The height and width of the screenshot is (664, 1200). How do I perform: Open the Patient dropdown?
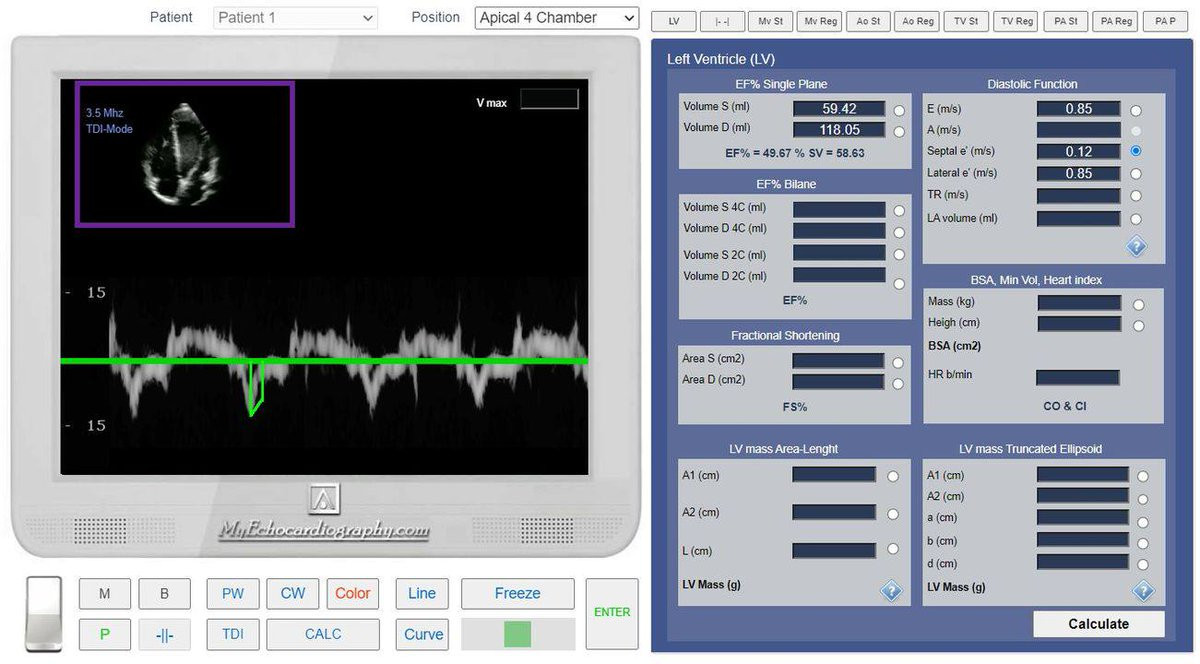click(x=295, y=18)
